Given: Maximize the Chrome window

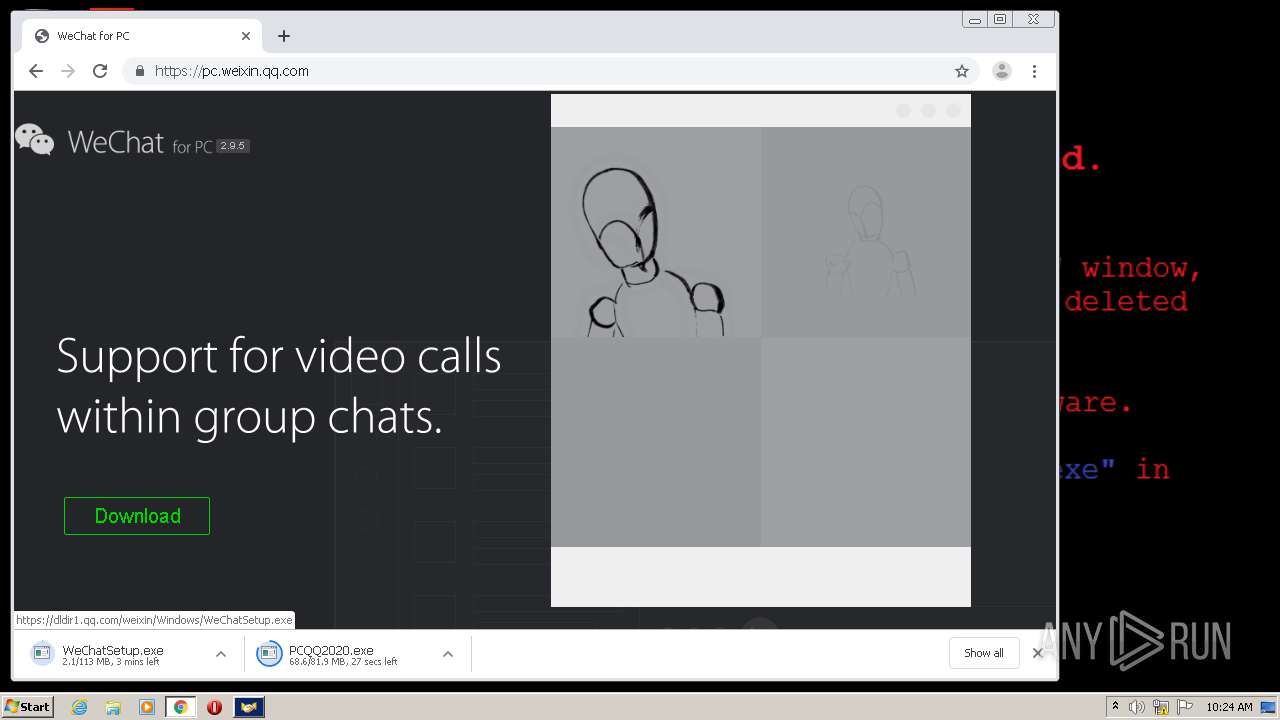Looking at the screenshot, I should coord(1000,19).
